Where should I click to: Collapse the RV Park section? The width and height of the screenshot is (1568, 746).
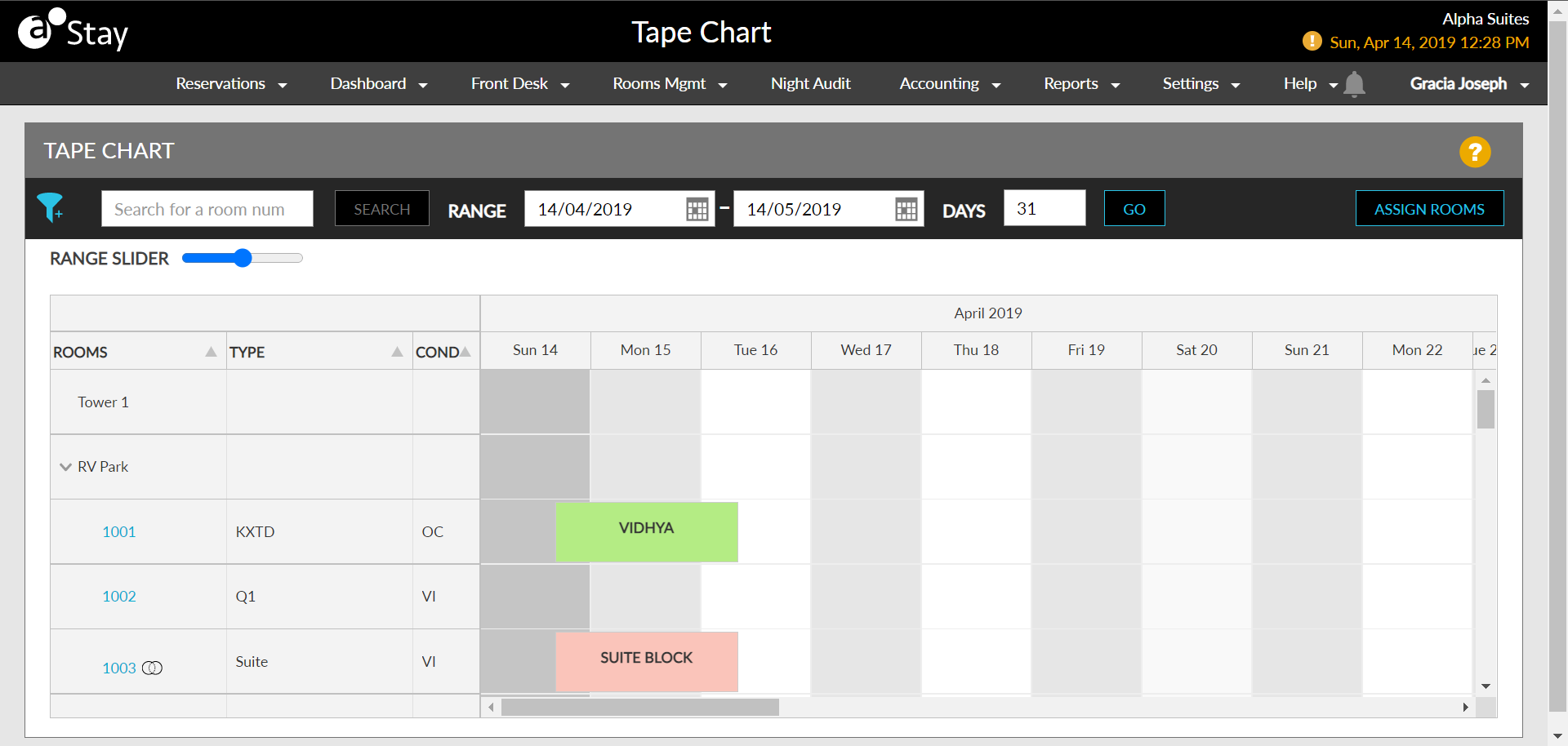tap(65, 466)
